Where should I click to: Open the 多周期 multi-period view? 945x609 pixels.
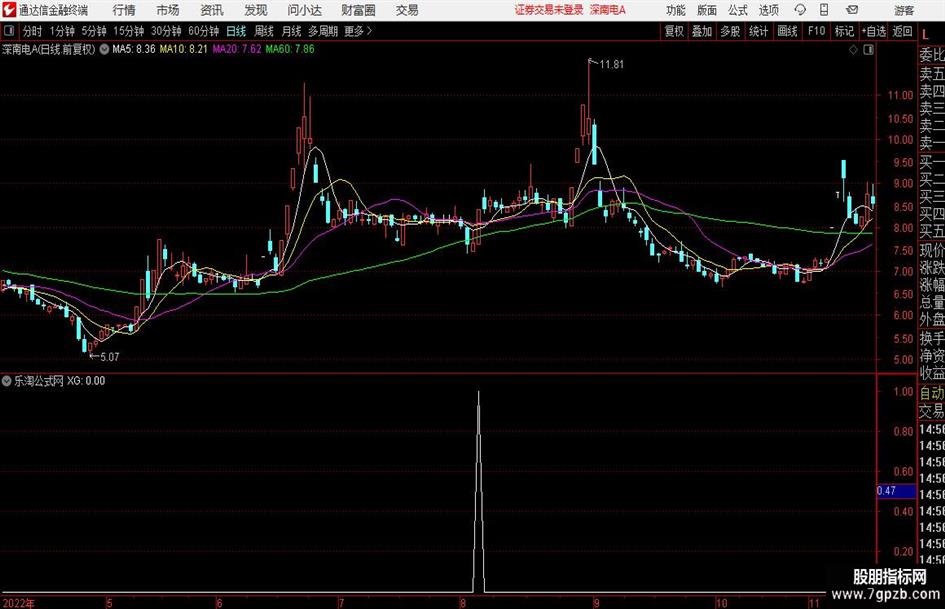coord(323,31)
